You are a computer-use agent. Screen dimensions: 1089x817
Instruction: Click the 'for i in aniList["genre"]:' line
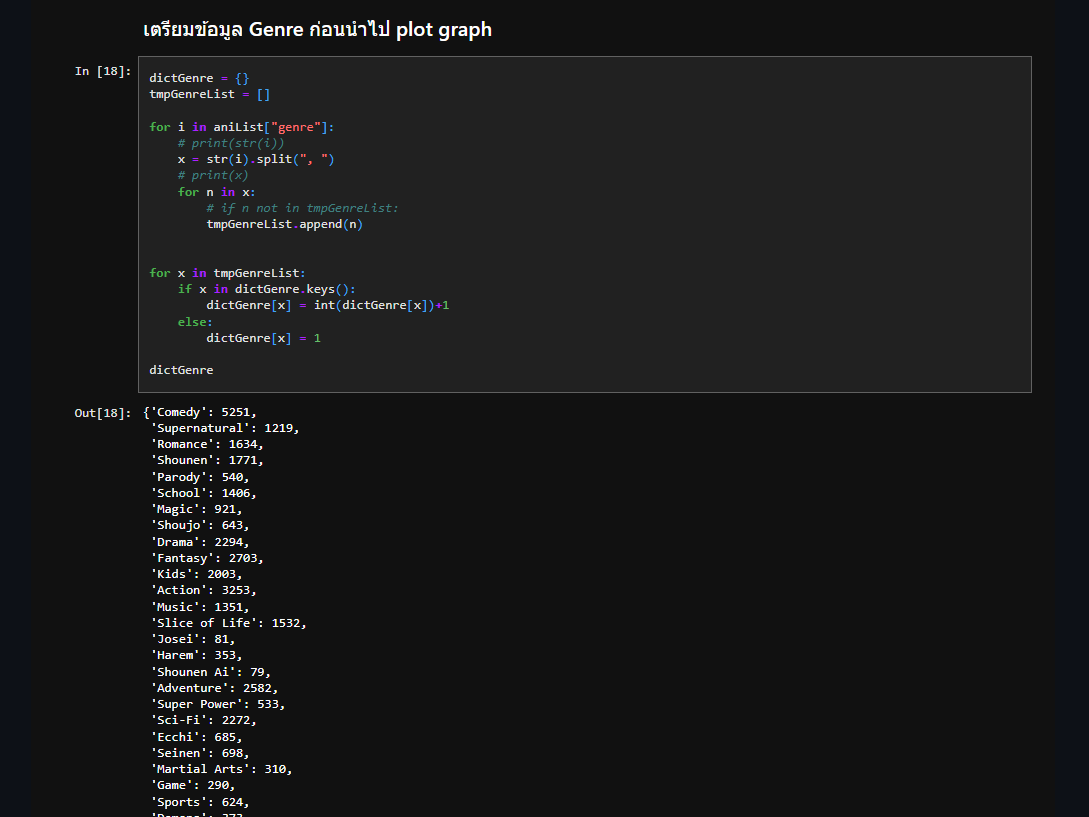pyautogui.click(x=242, y=126)
